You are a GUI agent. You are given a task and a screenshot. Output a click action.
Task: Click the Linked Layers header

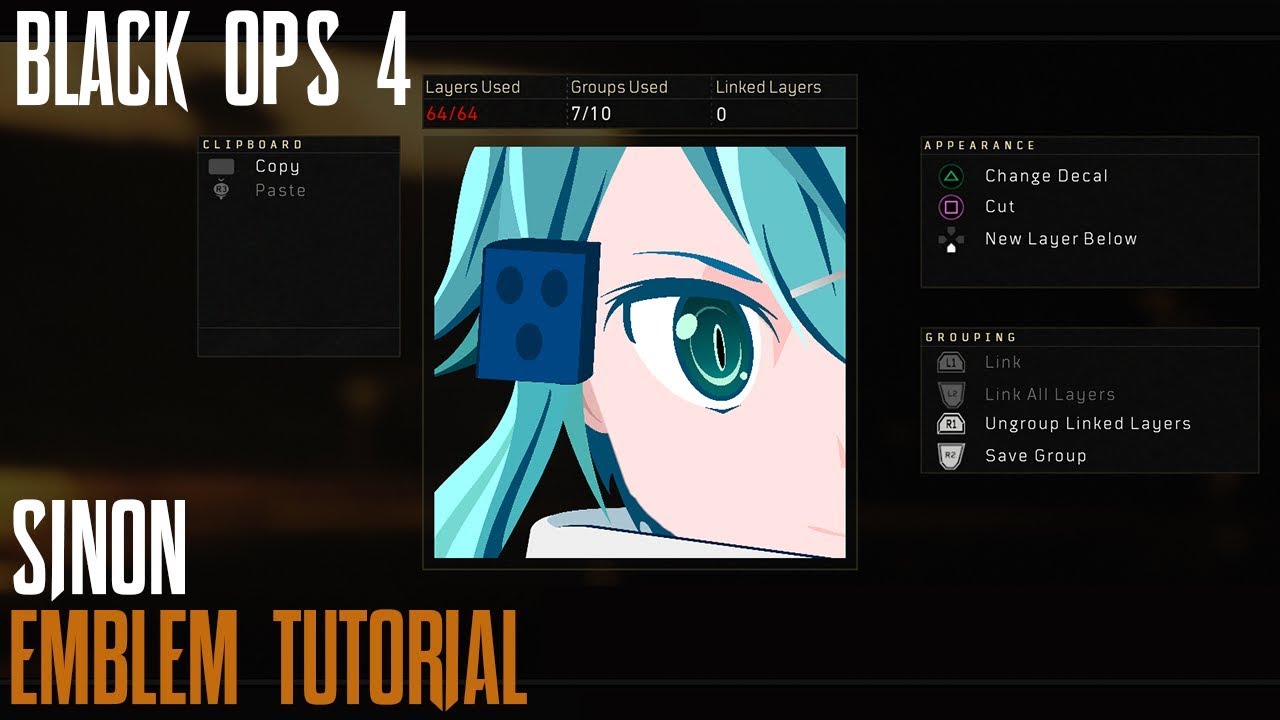pos(768,87)
